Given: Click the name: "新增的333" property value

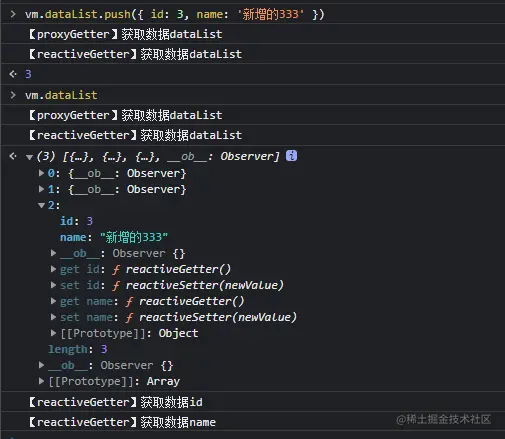Looking at the screenshot, I should (134, 237).
